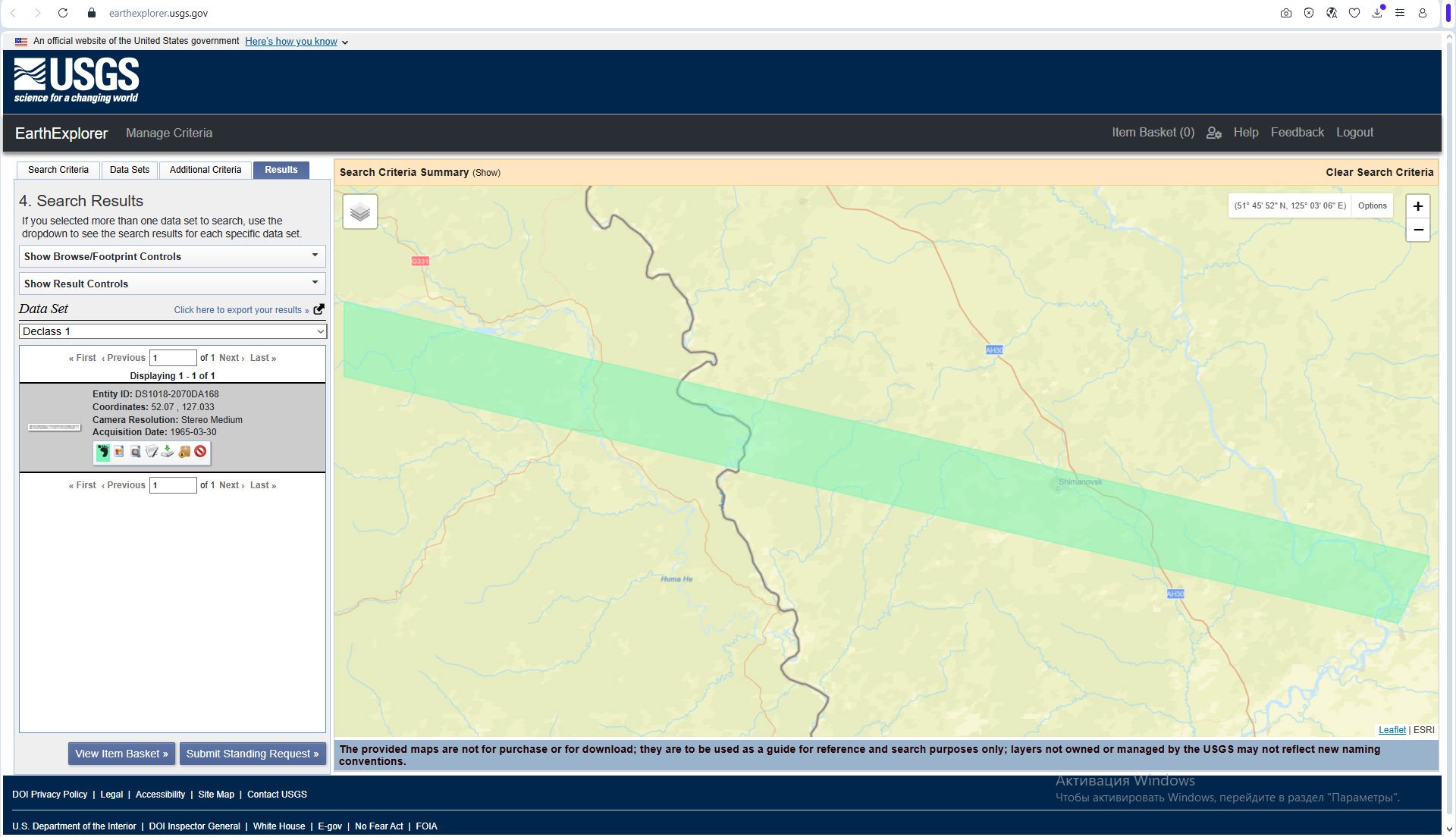Viewport: 1456px width, 837px height.
Task: Toggle the footprint display for DS1018-2070DA168
Action: [103, 453]
